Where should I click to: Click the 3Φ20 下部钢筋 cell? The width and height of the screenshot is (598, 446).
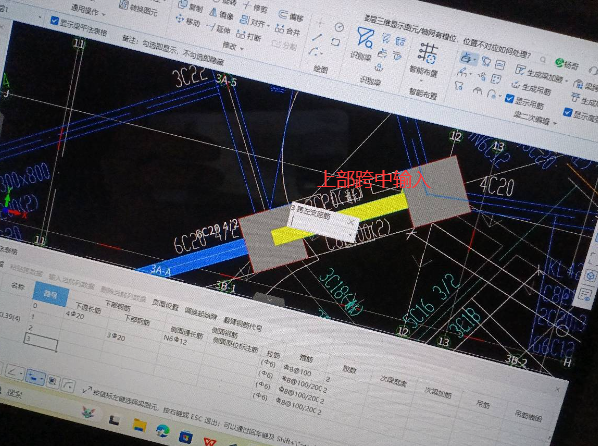click(116, 337)
